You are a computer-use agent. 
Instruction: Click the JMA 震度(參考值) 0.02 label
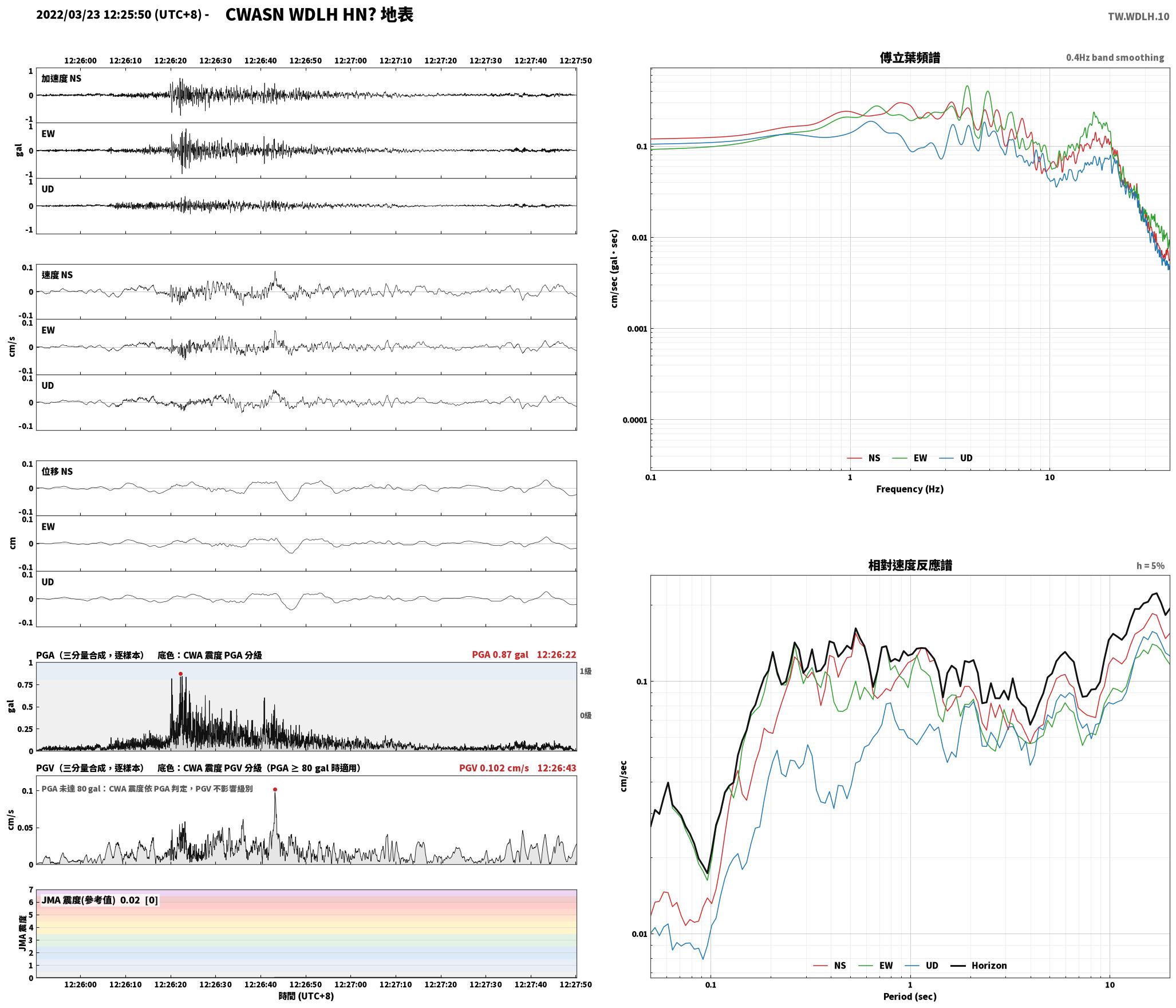[90, 900]
